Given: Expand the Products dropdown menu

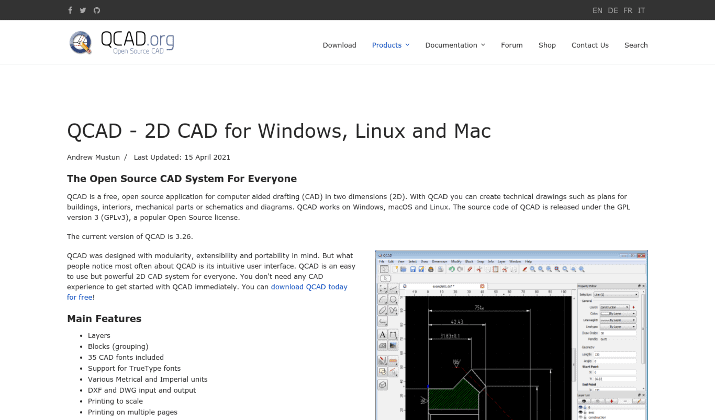Looking at the screenshot, I should pos(389,45).
